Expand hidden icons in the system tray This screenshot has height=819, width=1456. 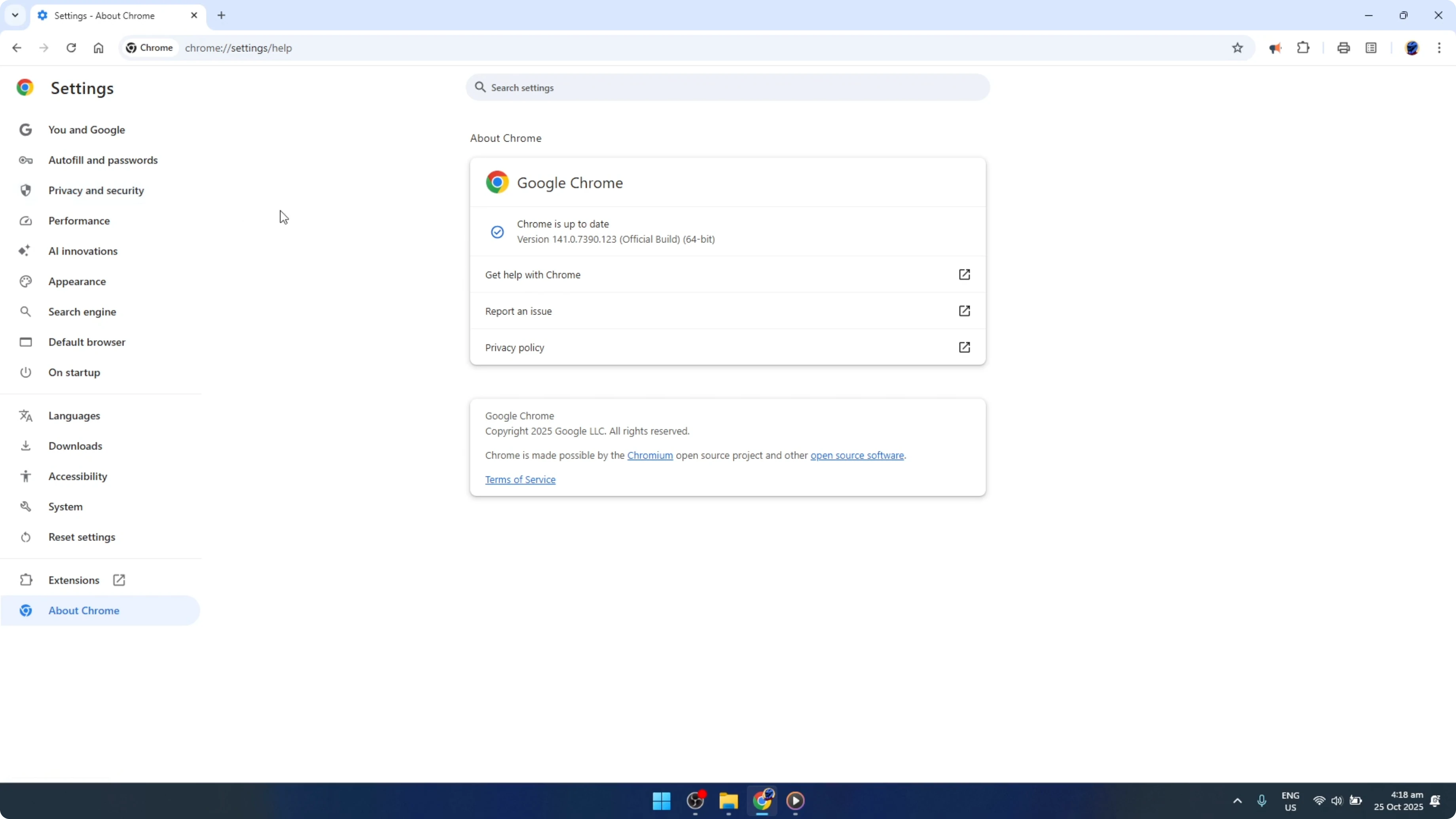(1237, 801)
